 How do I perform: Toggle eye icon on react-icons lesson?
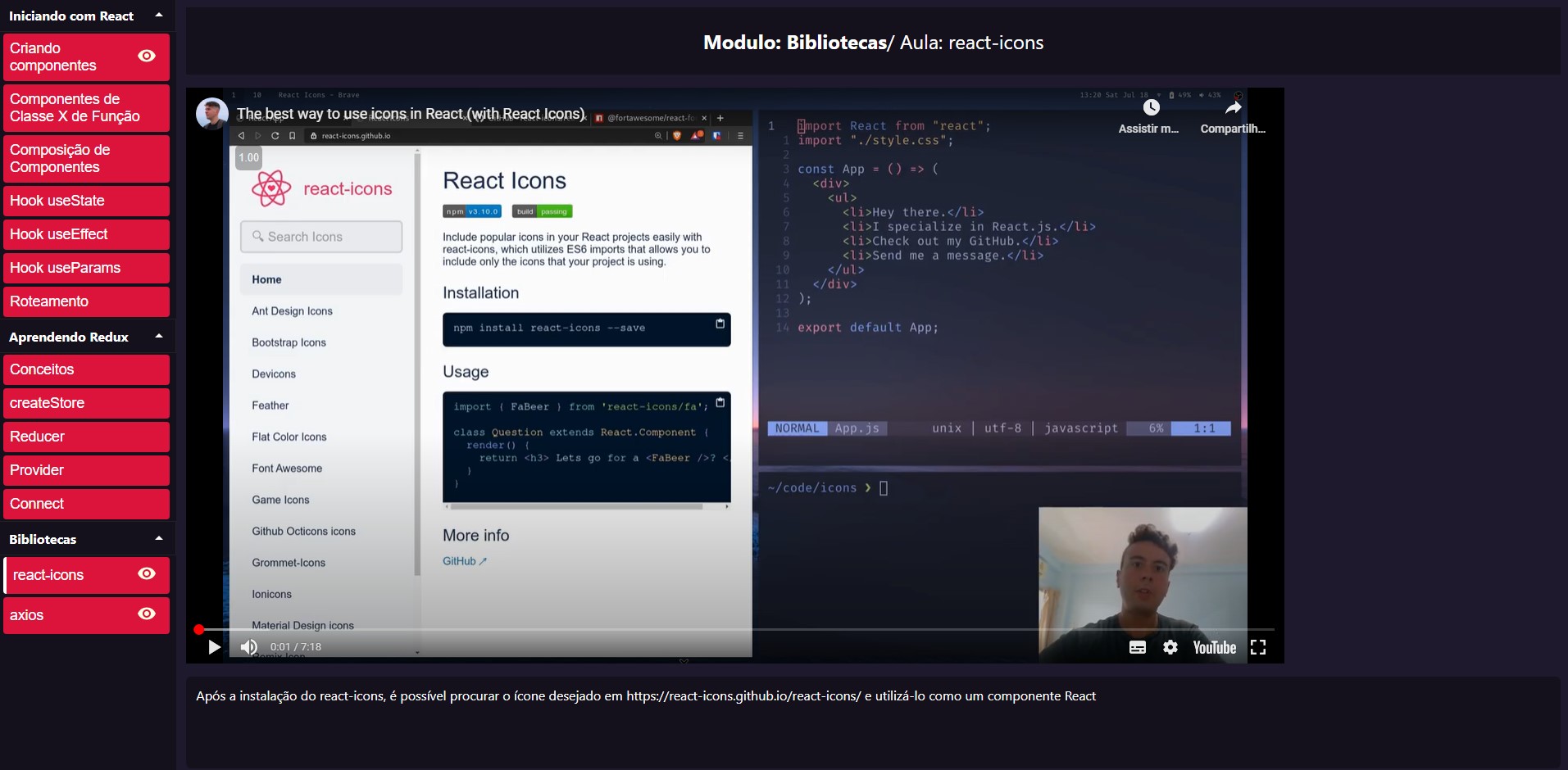[x=147, y=573]
